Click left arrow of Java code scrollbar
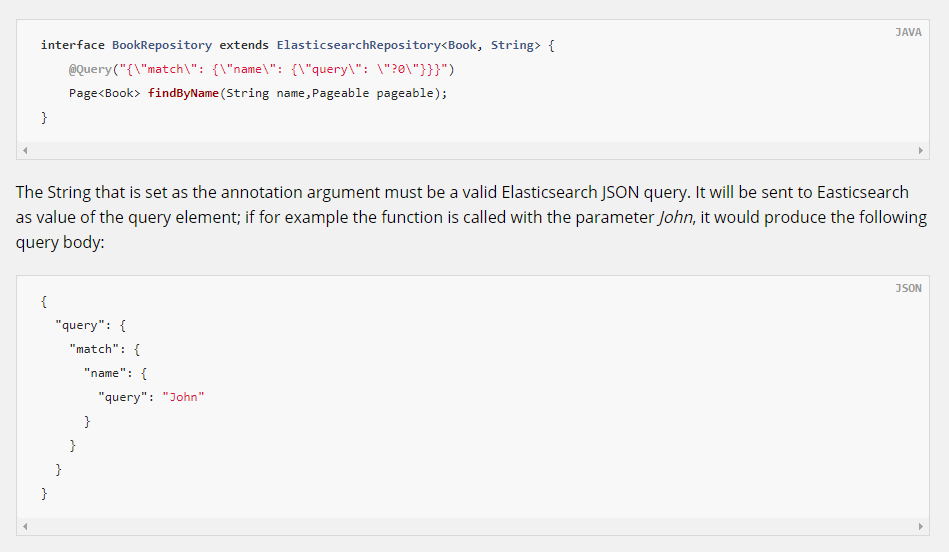Image resolution: width=949 pixels, height=552 pixels. (25, 151)
